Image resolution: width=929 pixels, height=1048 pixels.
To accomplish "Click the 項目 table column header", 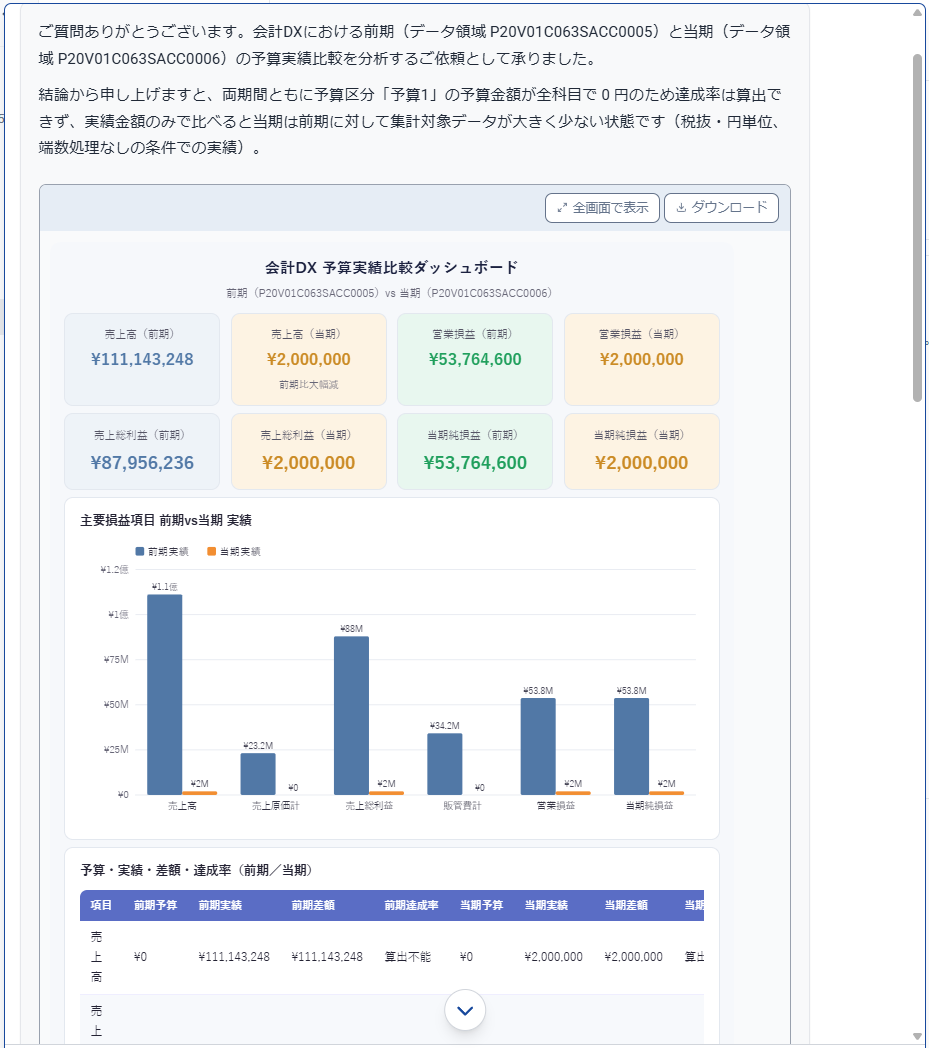I will tap(101, 905).
